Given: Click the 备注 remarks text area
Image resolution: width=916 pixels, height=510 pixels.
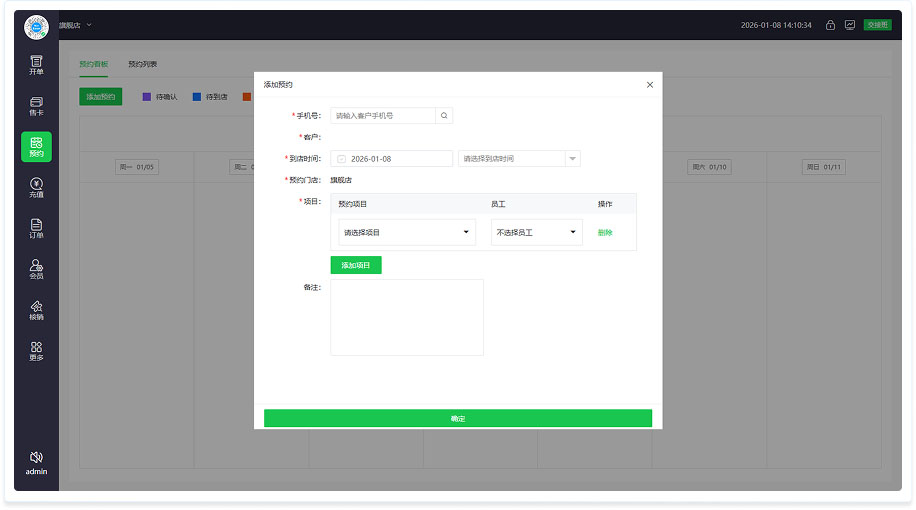Looking at the screenshot, I should 407,317.
